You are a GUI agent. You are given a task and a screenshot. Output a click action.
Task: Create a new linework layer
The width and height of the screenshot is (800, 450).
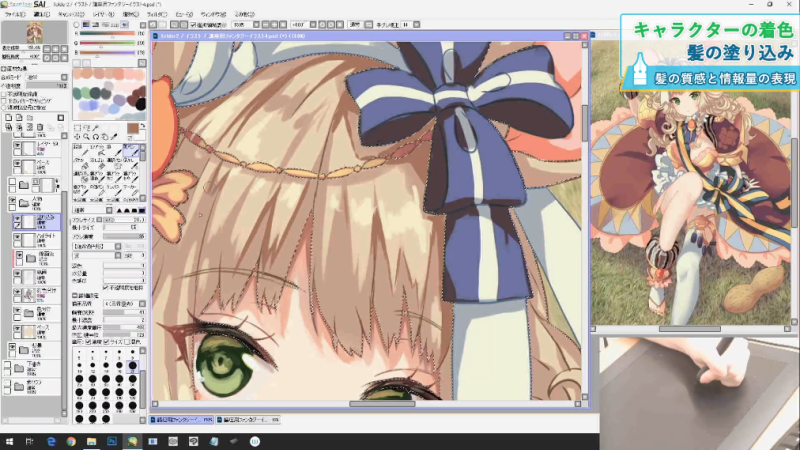19,118
